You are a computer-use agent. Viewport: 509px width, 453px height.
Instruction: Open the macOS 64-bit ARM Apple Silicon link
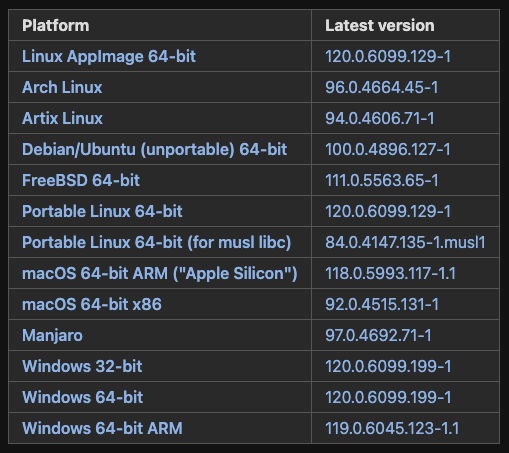coord(159,273)
